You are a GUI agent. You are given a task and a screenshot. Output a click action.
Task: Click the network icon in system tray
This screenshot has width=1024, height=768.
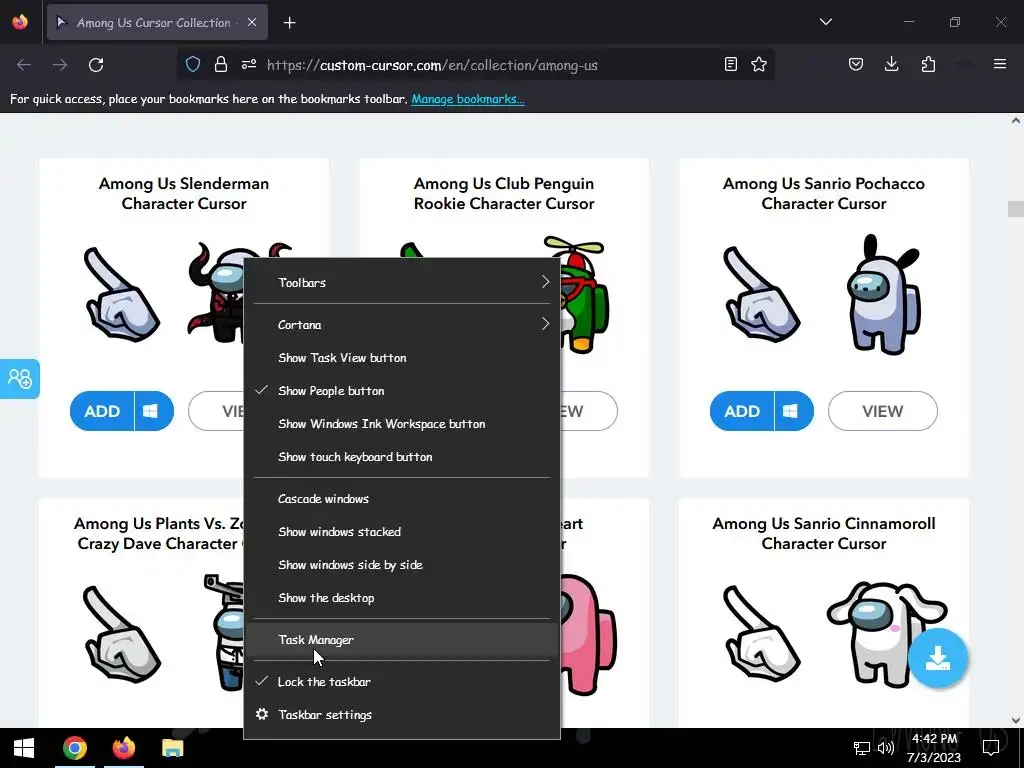click(x=861, y=748)
